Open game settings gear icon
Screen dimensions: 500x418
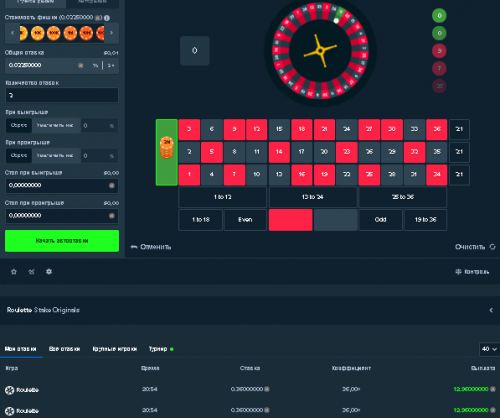49,272
